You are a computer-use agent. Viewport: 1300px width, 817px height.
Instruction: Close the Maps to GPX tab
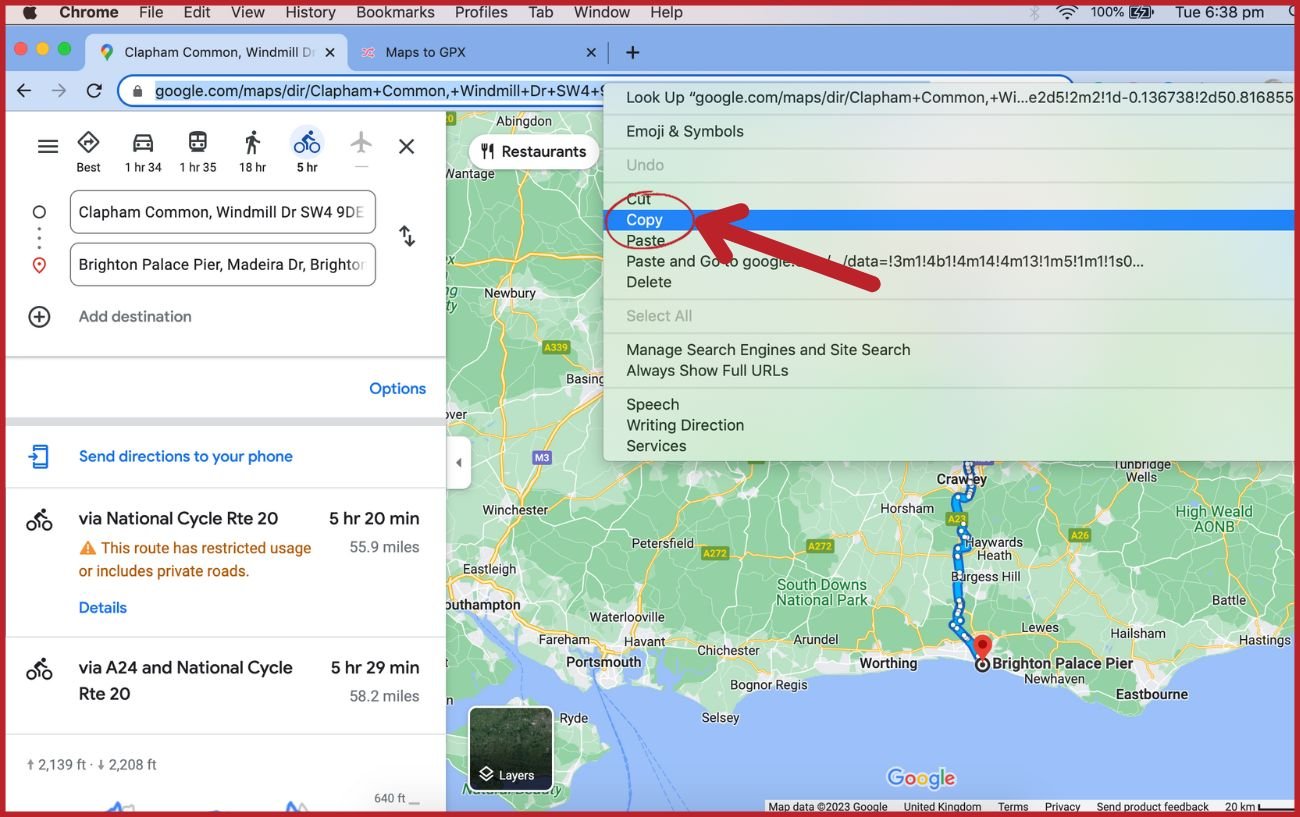pos(591,52)
